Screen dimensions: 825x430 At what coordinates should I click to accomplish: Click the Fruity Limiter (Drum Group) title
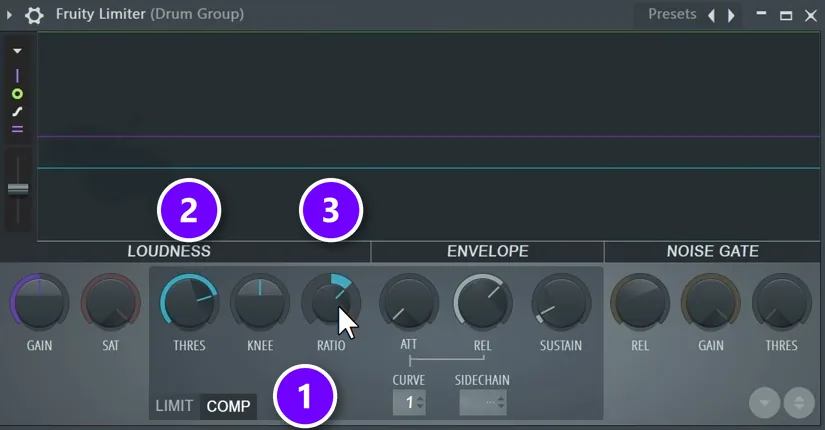150,14
